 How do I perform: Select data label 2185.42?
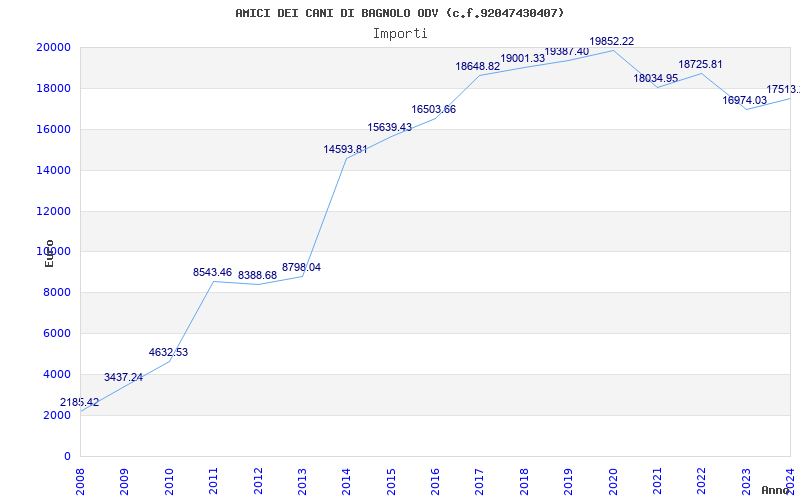(x=80, y=403)
